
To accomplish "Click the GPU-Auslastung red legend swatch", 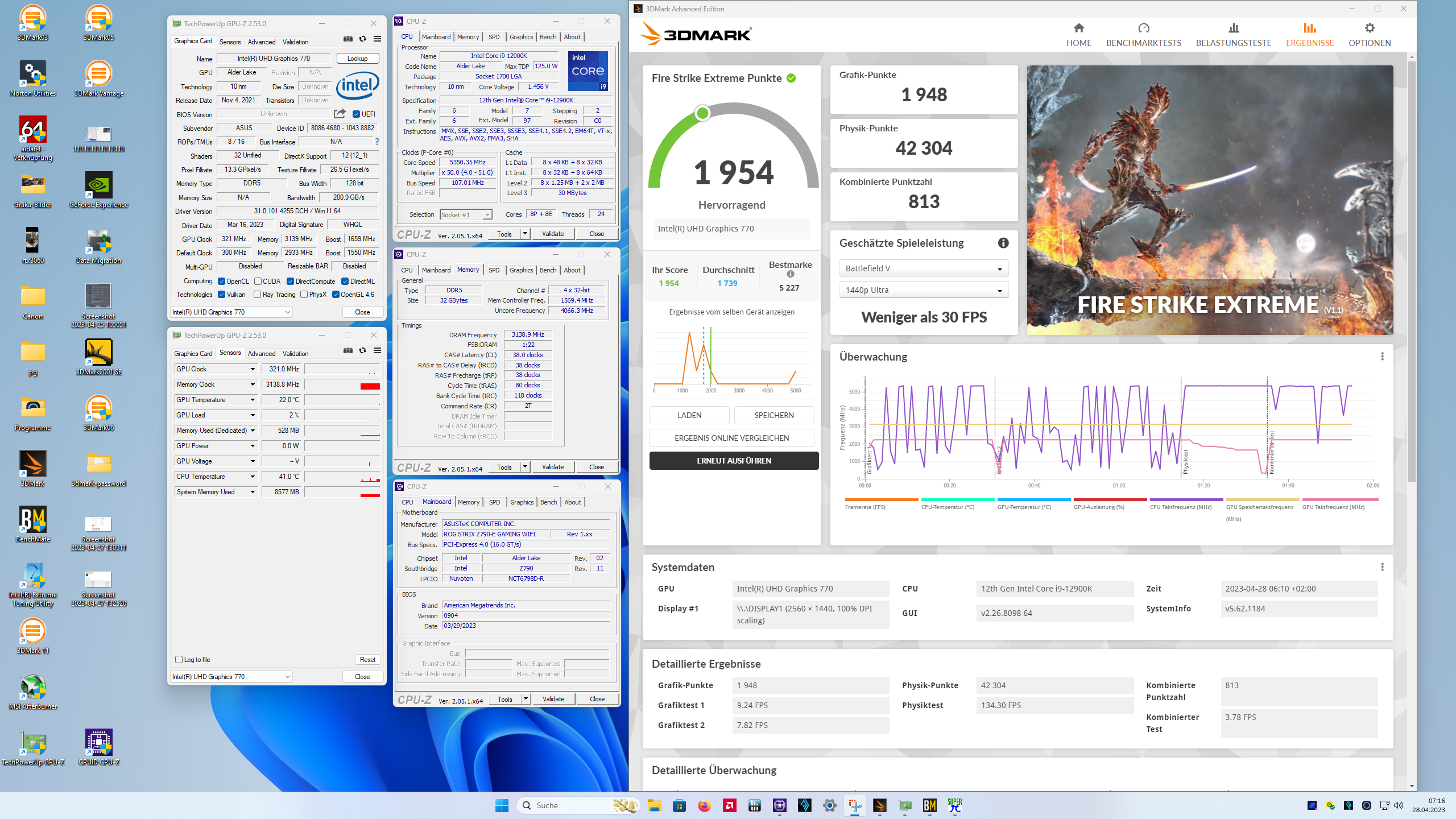I will point(1110,499).
